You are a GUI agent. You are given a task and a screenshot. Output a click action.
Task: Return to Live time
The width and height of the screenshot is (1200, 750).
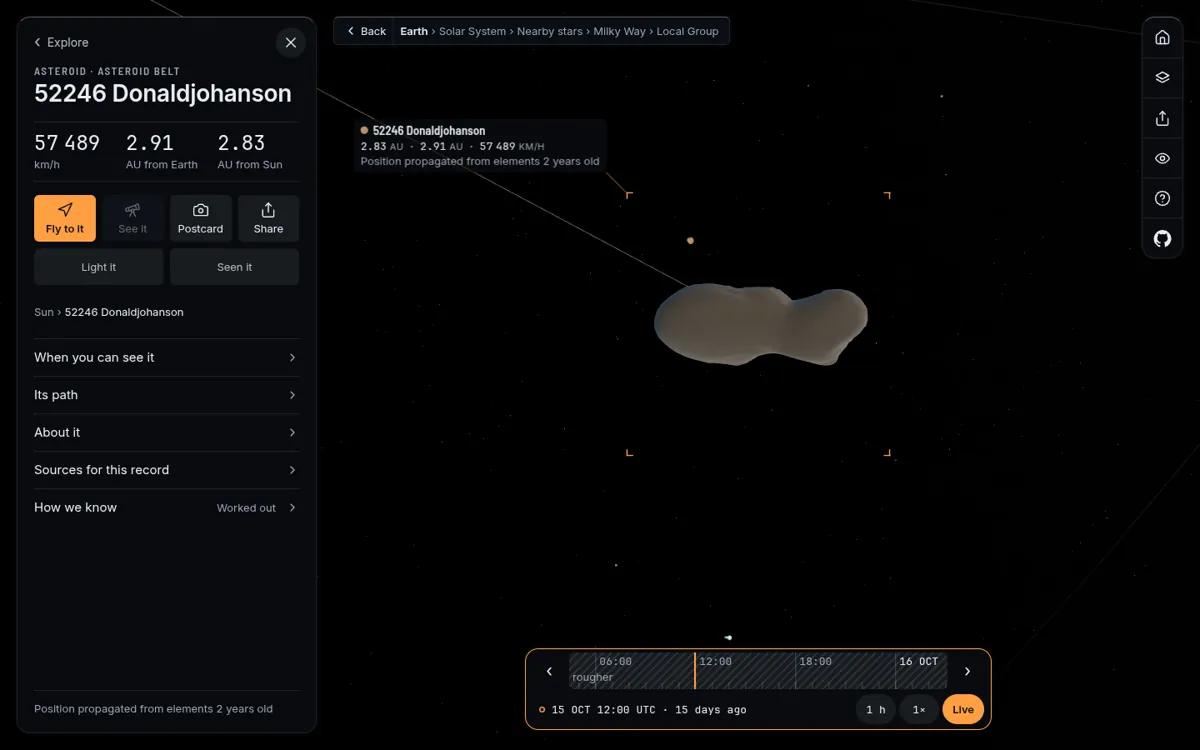tap(963, 710)
